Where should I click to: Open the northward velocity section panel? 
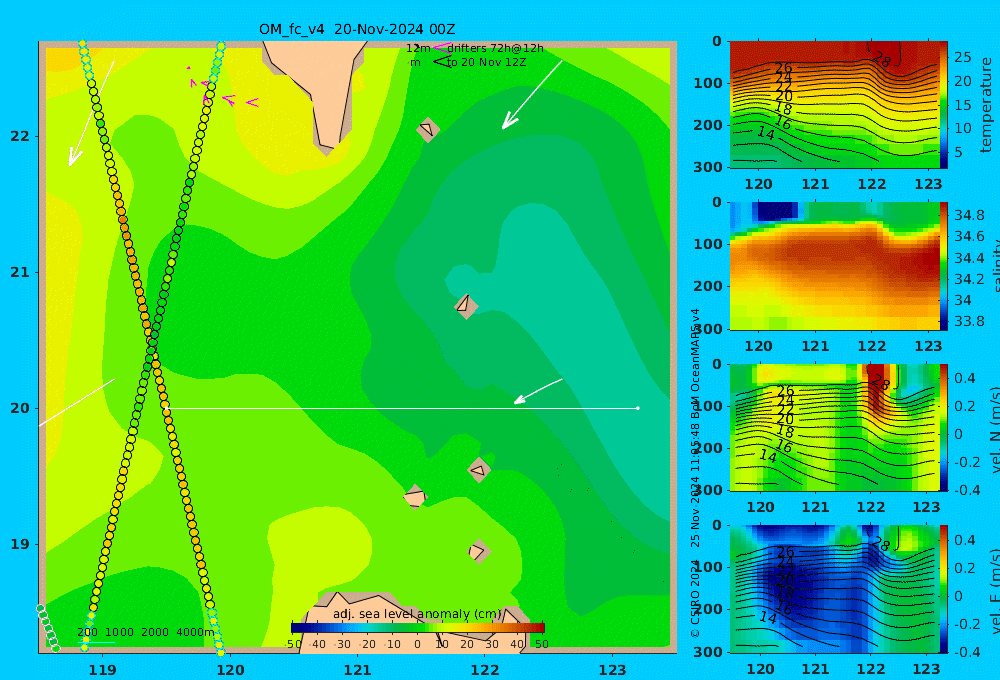835,427
